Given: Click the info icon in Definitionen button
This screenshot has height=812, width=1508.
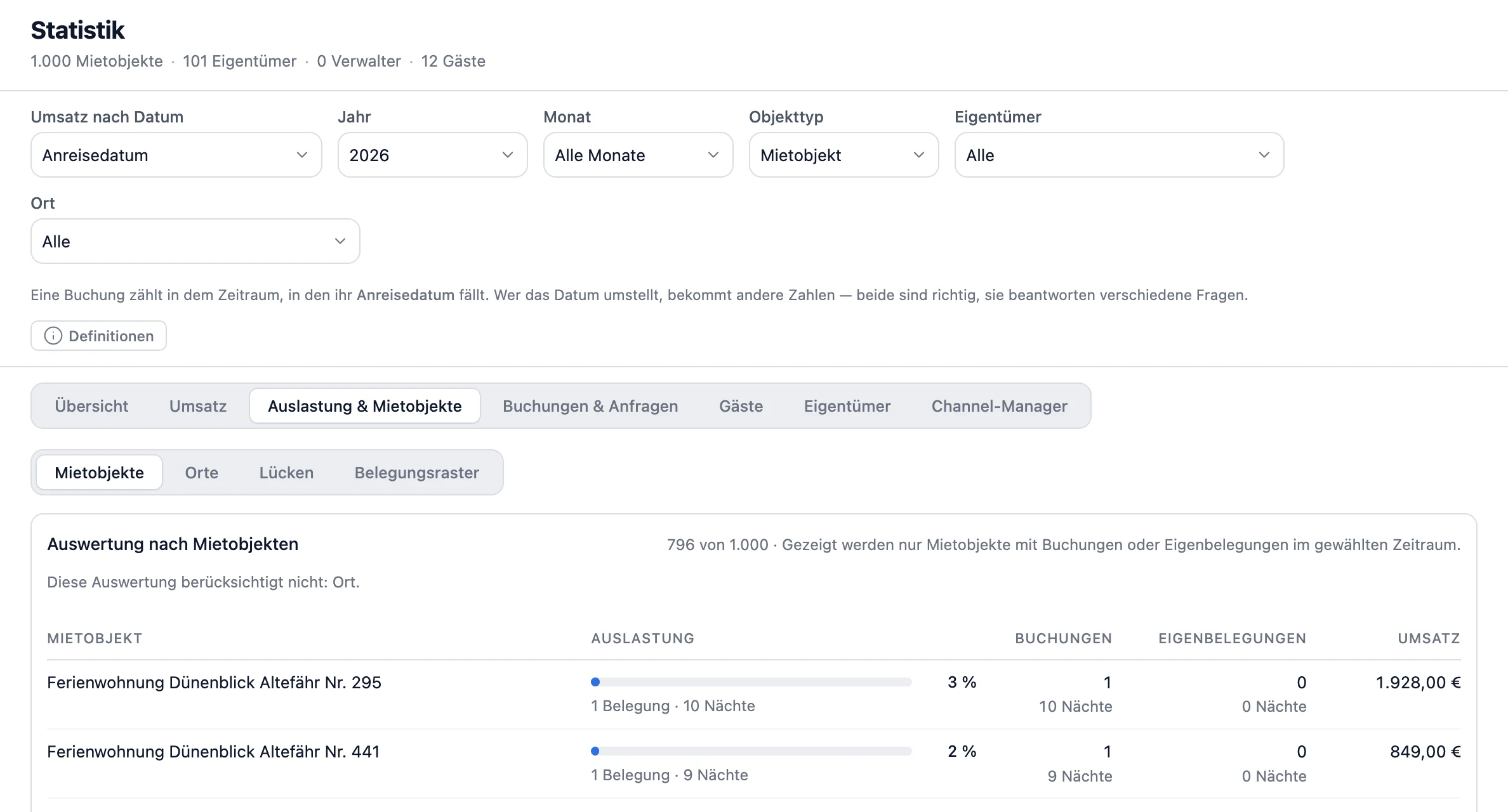Looking at the screenshot, I should 53,336.
